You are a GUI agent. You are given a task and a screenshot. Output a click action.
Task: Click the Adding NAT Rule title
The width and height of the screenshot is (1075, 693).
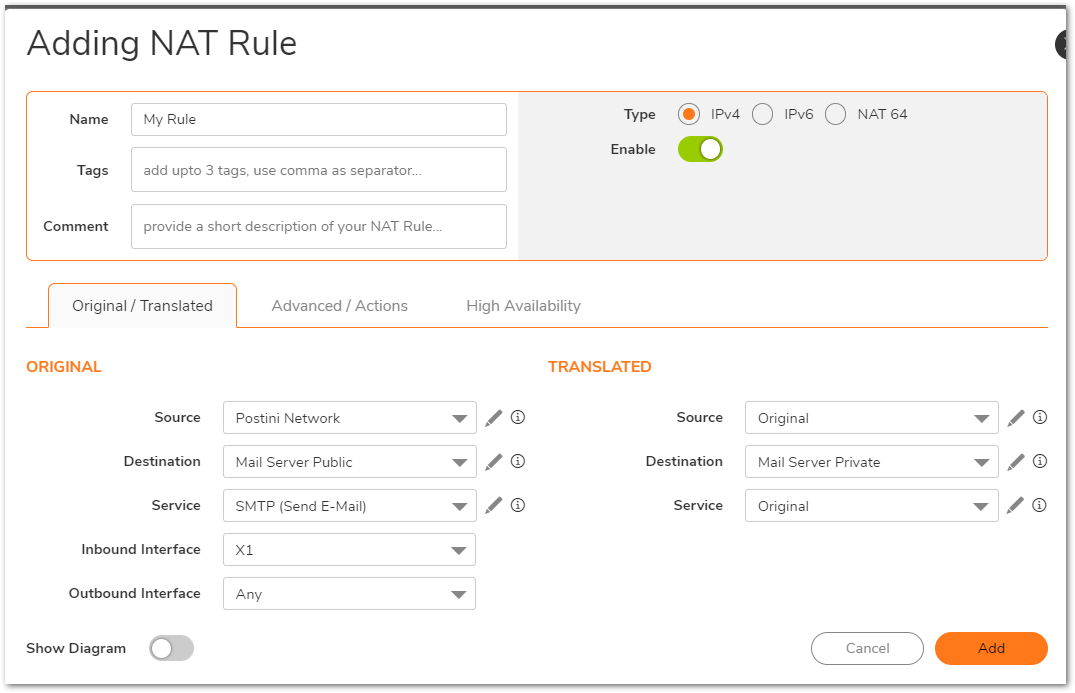point(162,43)
